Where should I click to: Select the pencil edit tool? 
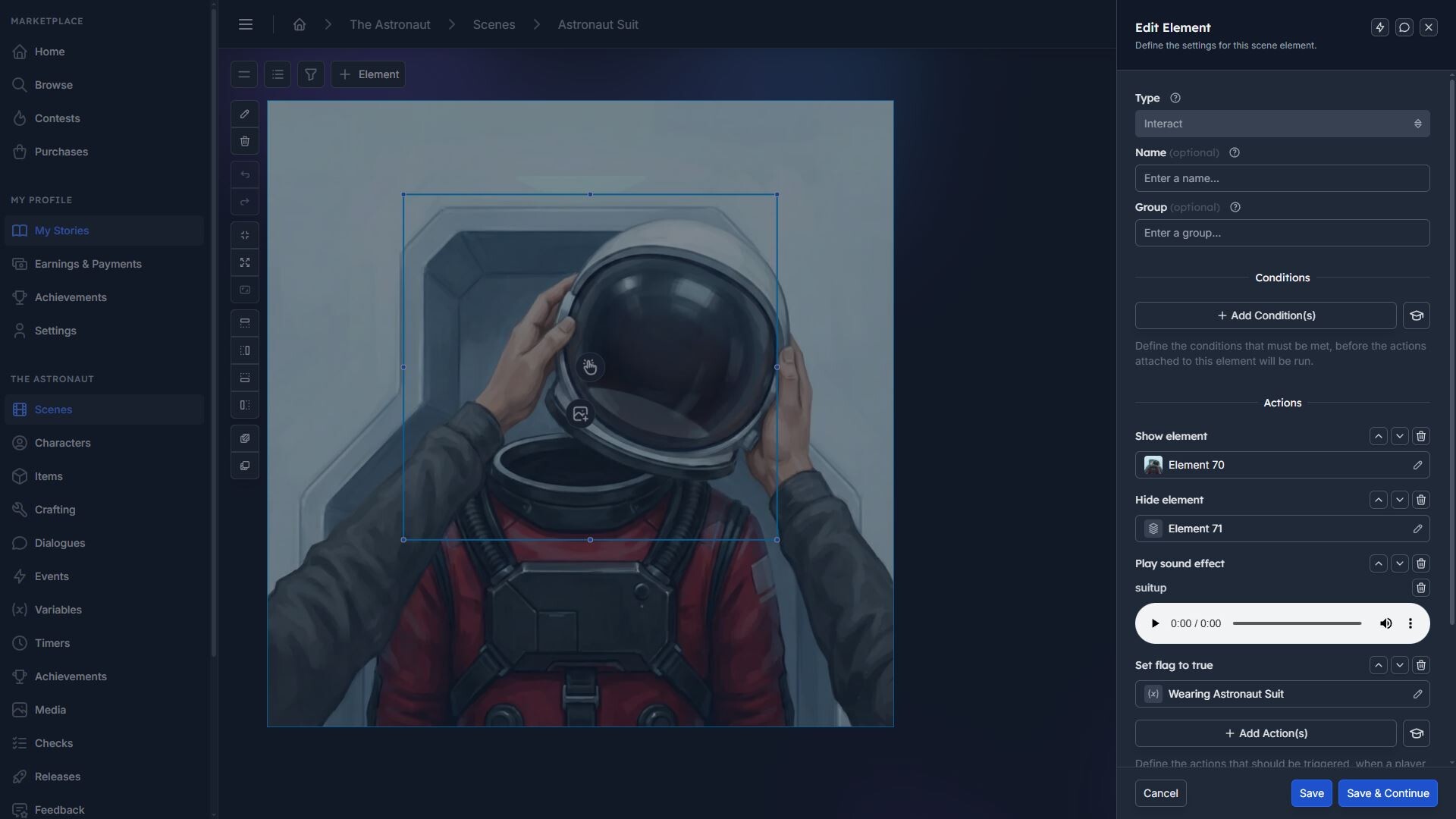[x=244, y=113]
